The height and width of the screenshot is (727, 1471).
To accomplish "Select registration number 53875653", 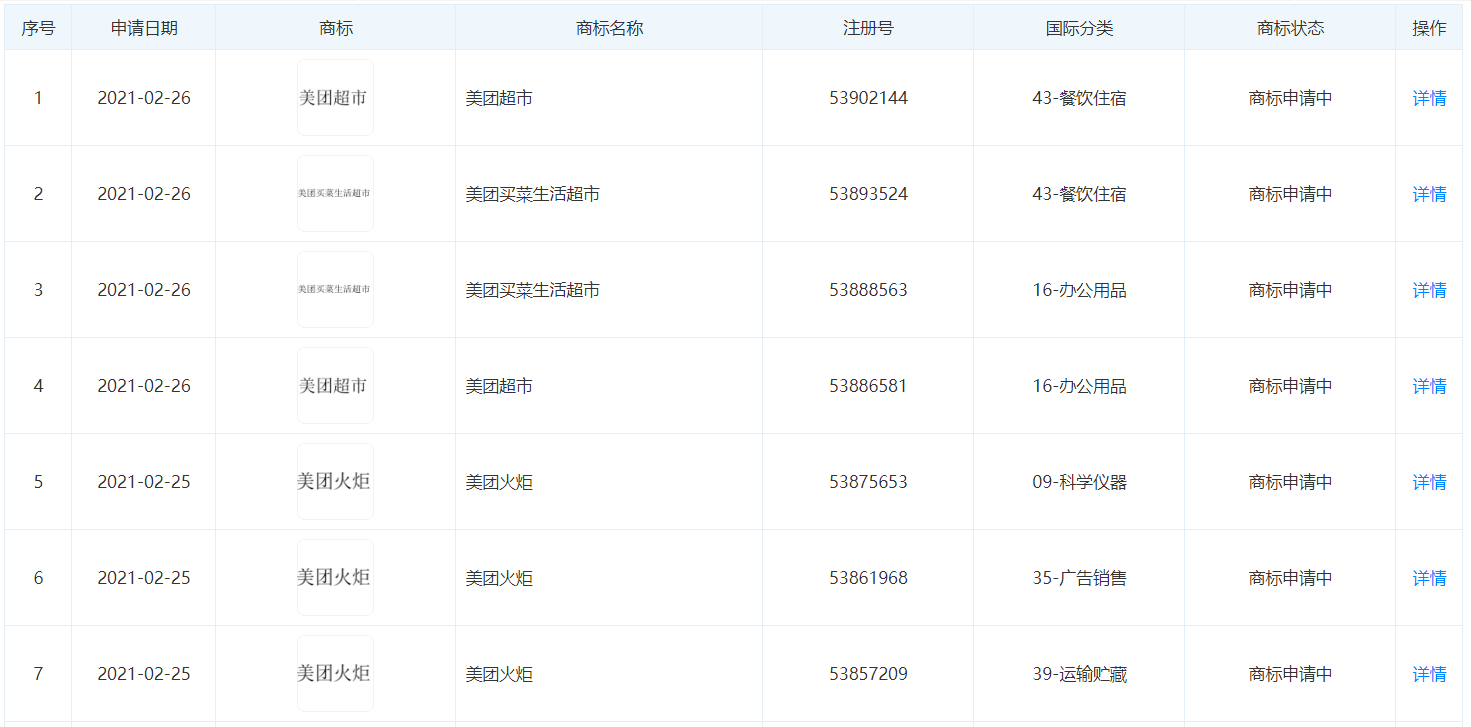I will 868,482.
